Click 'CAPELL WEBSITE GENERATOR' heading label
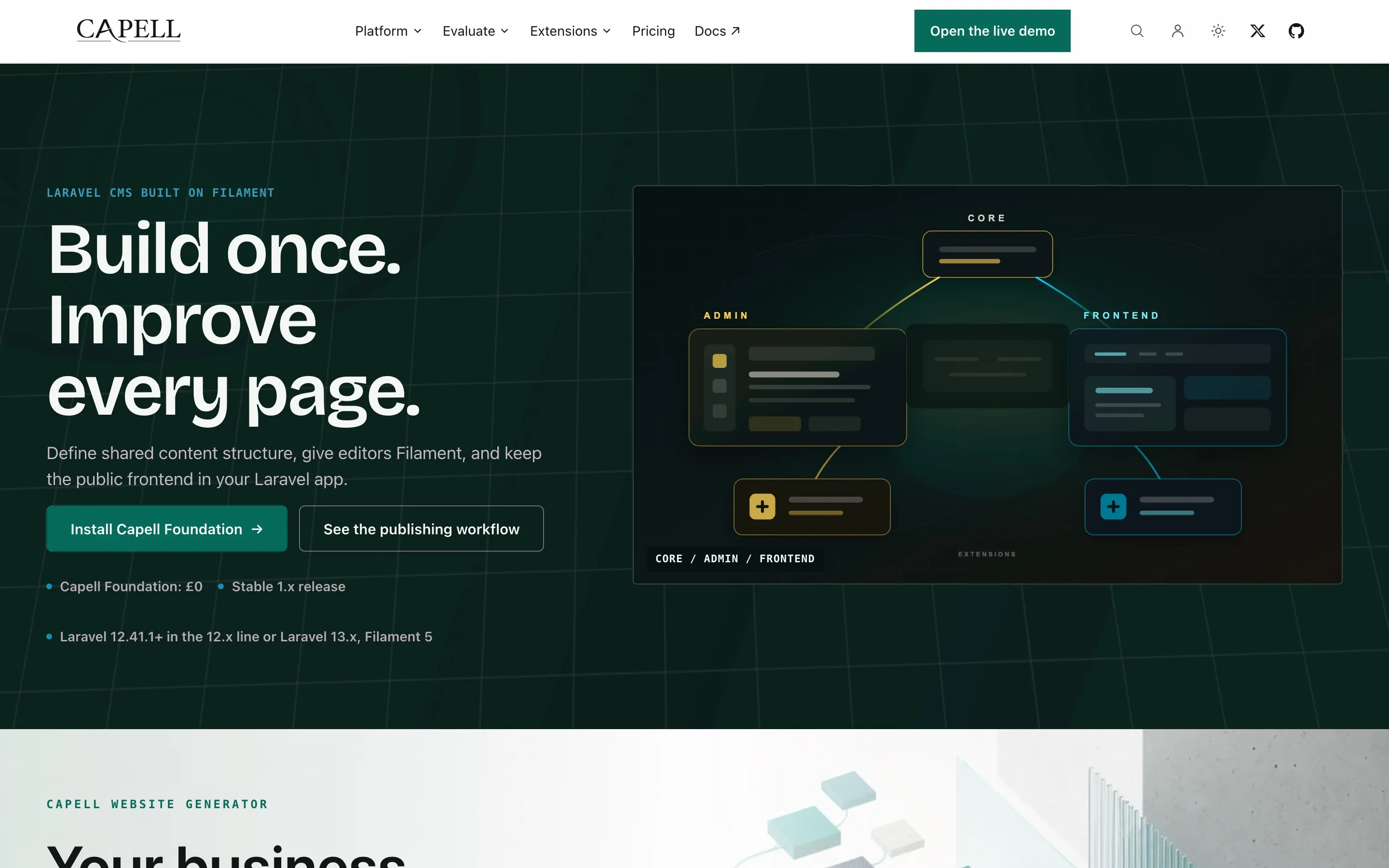Screen dimensions: 1389x868 coord(157,804)
